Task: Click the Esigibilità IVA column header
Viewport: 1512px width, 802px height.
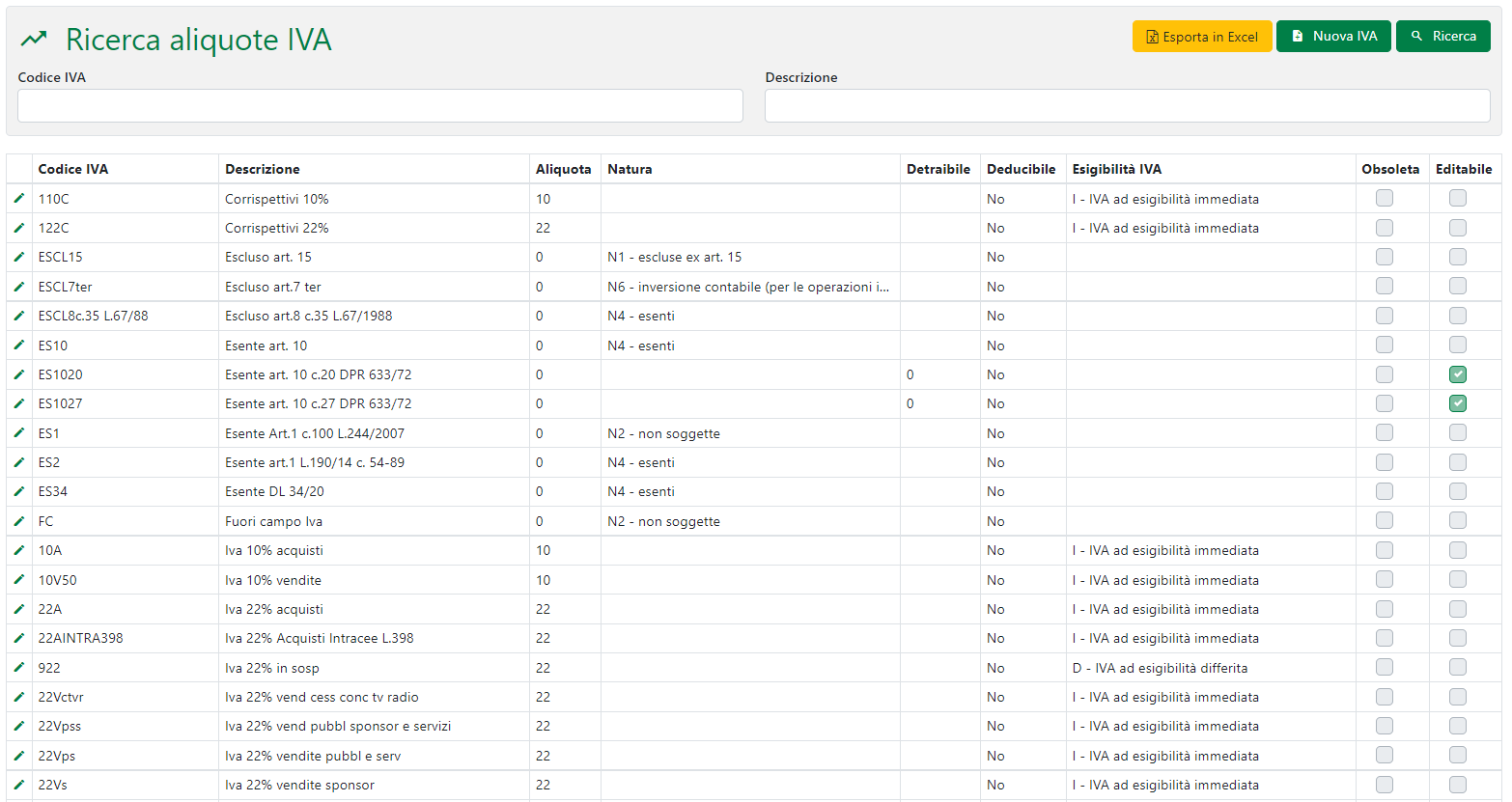Action: coord(1116,169)
